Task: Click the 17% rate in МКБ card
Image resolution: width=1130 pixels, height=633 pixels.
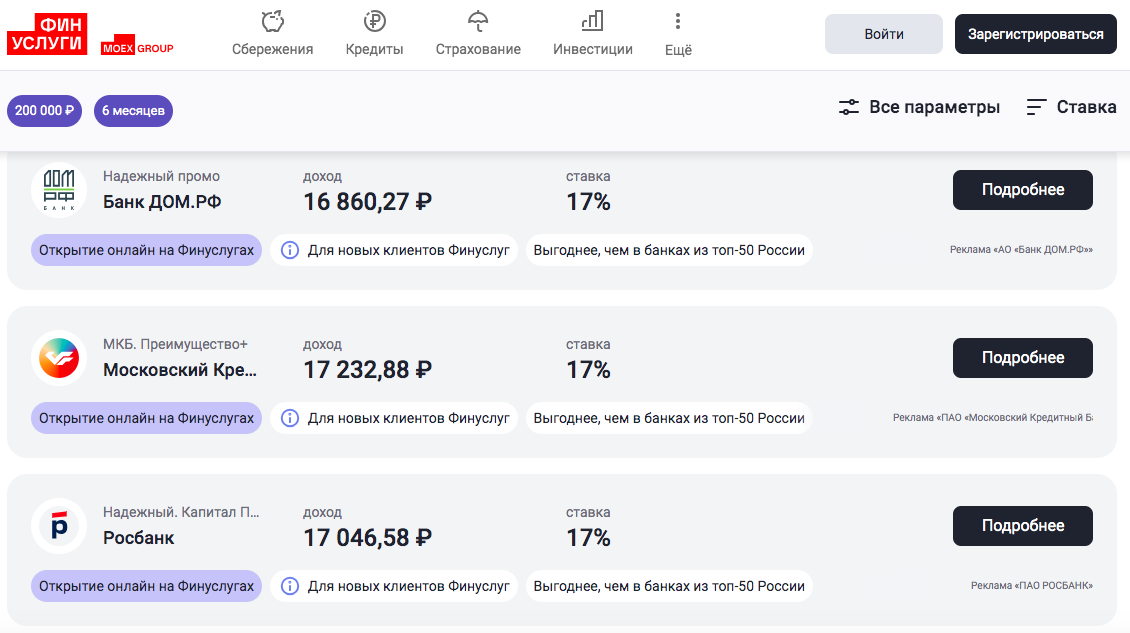Action: coord(588,370)
